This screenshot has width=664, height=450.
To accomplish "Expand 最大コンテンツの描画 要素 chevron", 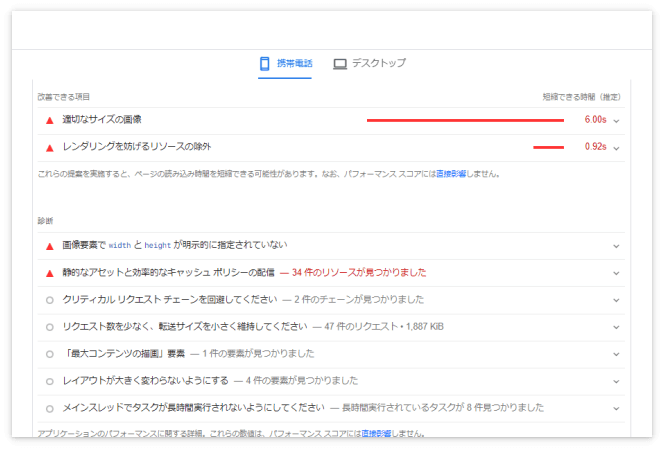I will [x=616, y=354].
